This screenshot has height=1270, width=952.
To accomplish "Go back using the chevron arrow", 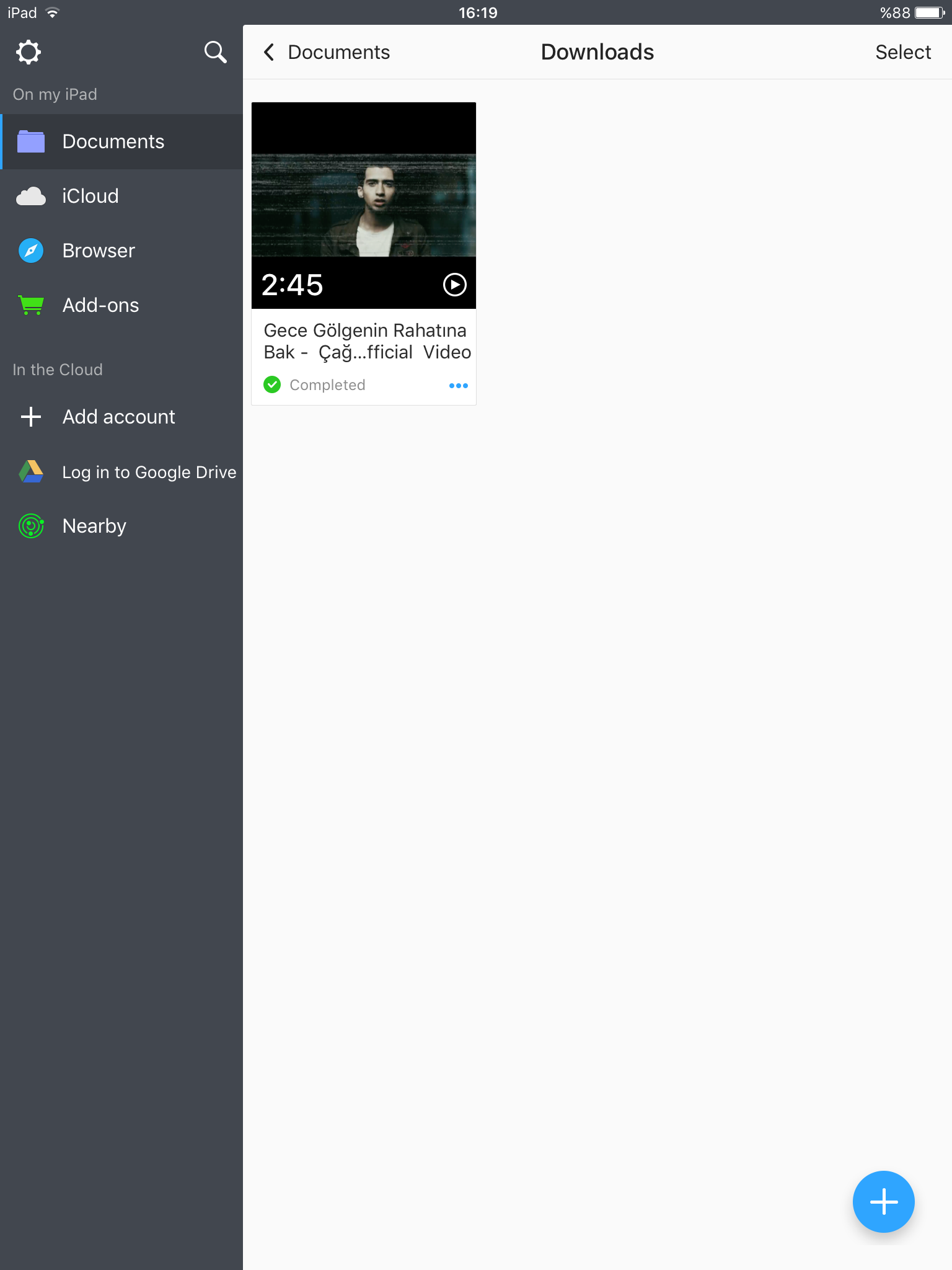I will [x=269, y=52].
